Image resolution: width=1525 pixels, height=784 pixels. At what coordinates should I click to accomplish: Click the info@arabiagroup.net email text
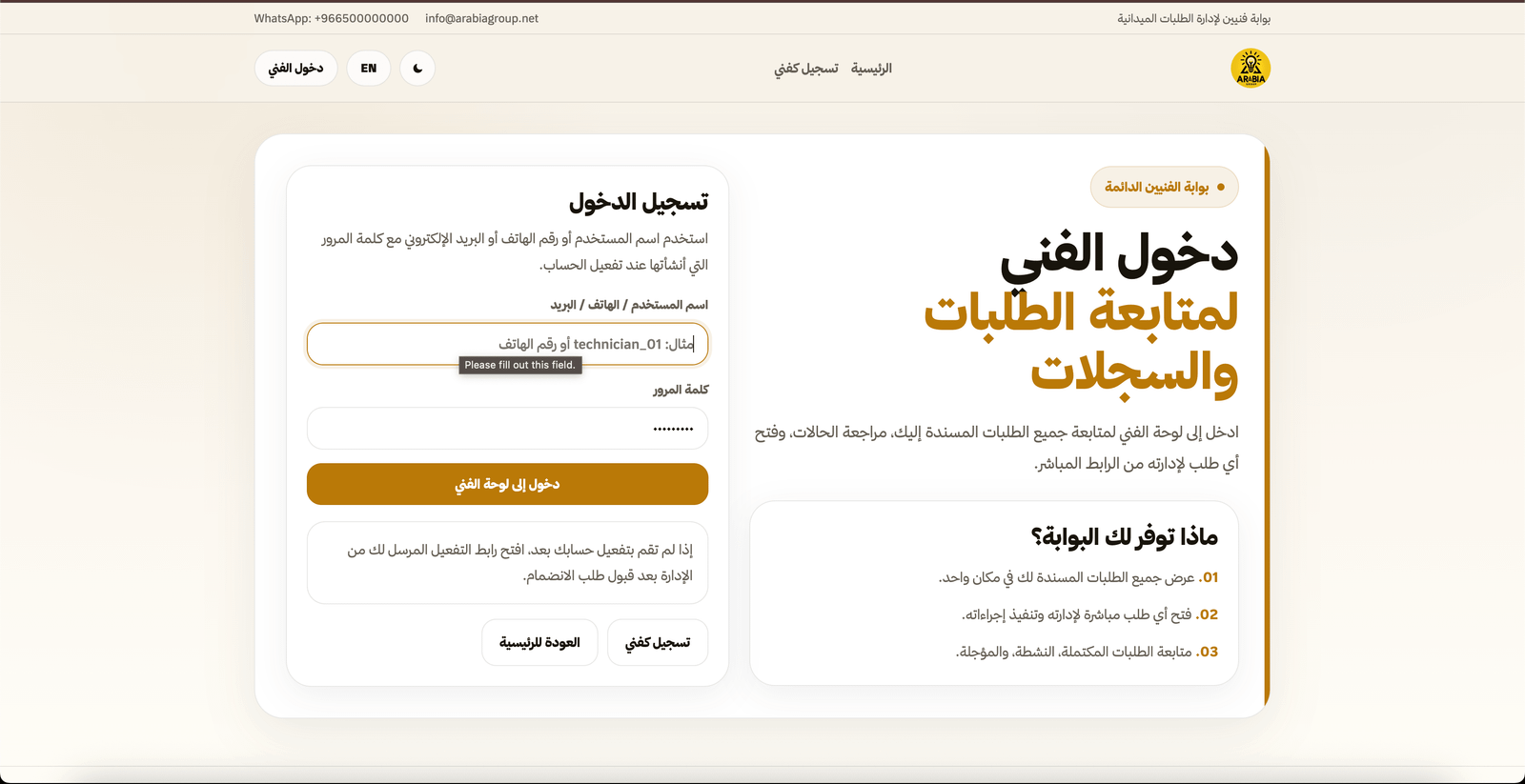(481, 18)
